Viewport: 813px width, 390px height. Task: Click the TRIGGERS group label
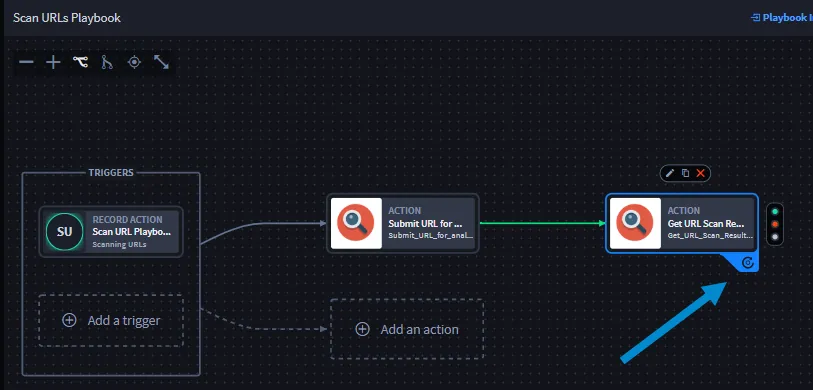111,173
